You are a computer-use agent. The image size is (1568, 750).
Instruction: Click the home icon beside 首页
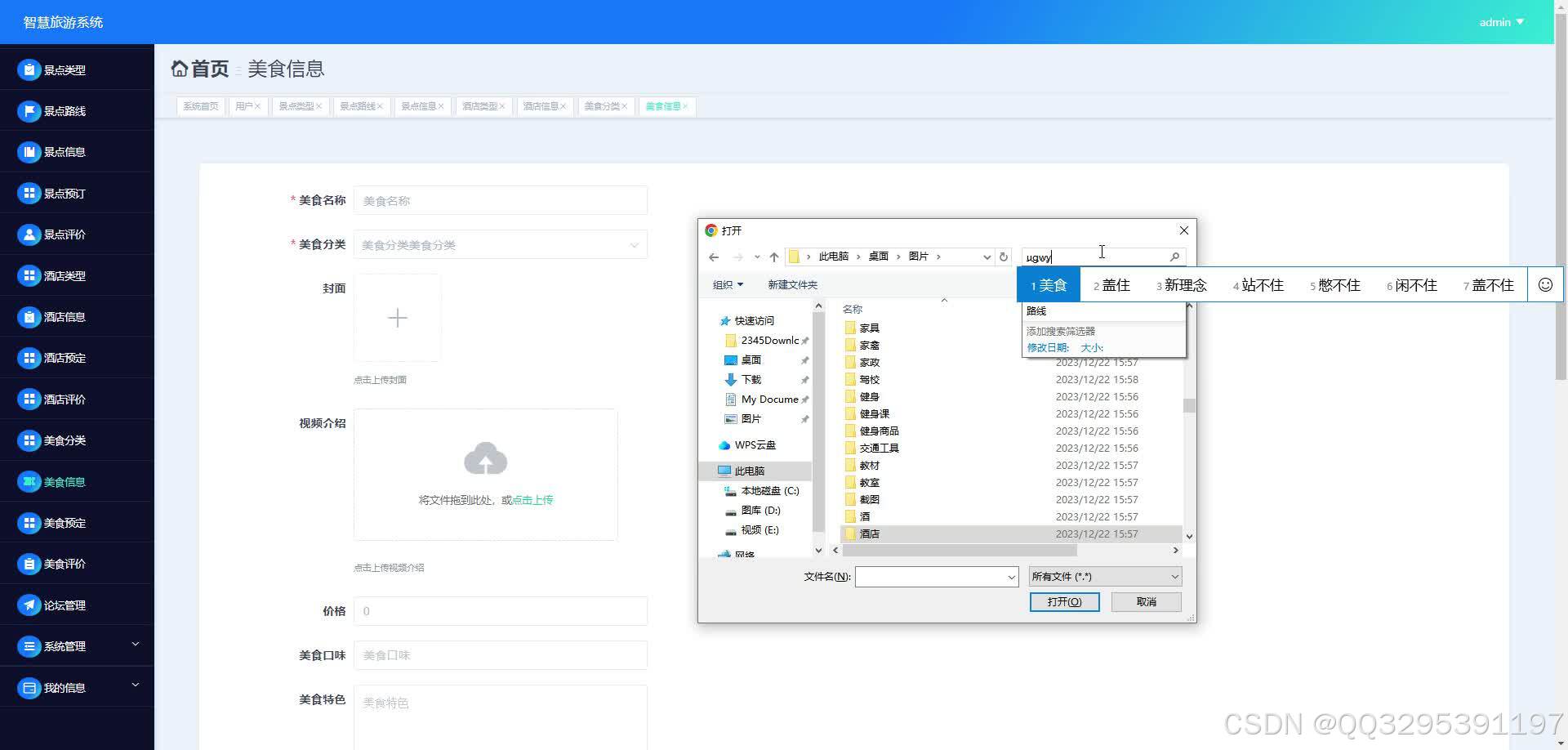point(179,69)
